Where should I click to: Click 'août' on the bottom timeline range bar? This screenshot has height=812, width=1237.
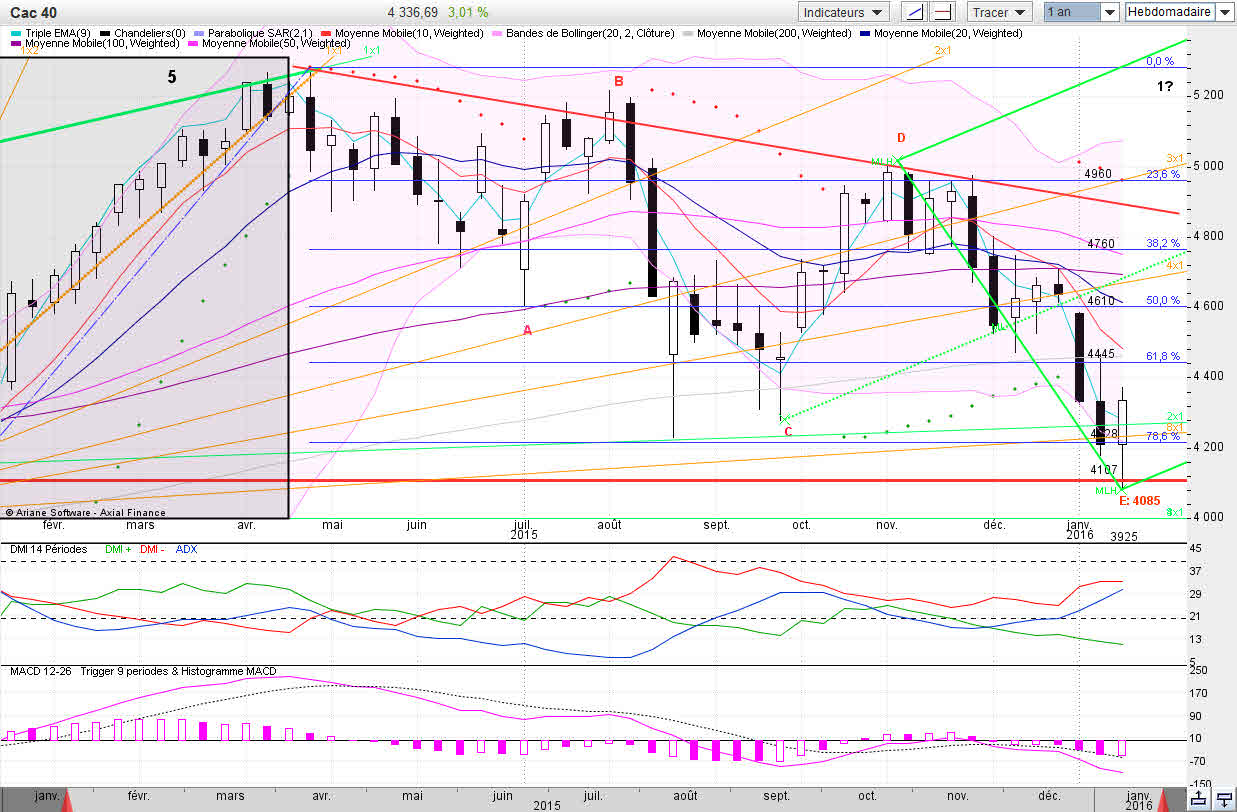click(685, 796)
